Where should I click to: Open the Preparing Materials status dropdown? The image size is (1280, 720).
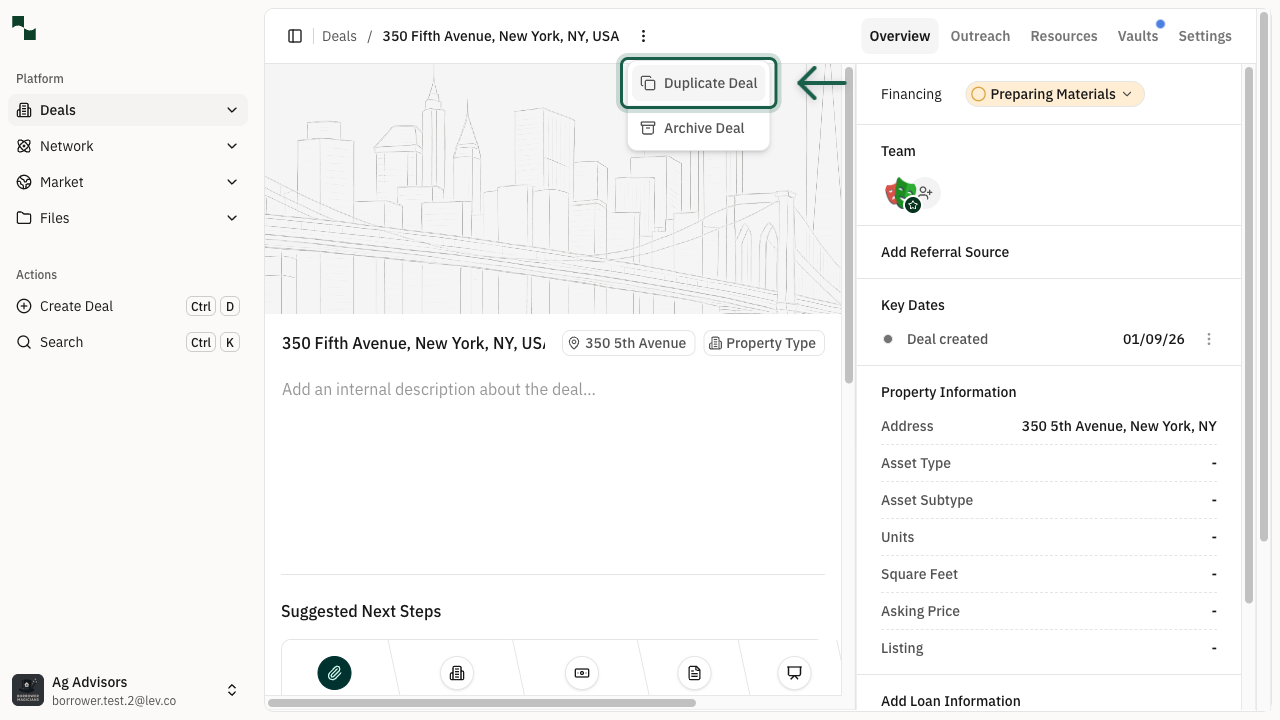[1054, 94]
